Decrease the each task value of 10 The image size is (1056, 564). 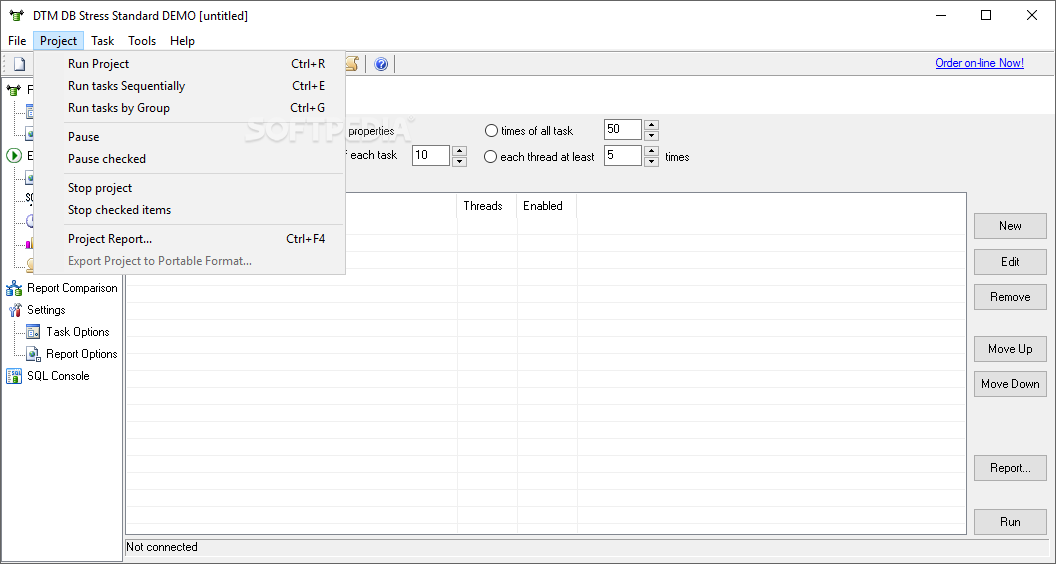tap(459, 161)
